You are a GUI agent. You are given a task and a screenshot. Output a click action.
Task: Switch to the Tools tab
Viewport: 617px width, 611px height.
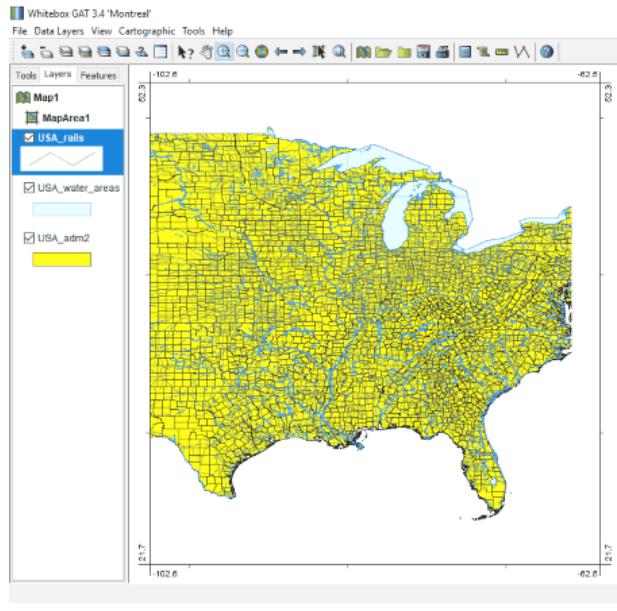pyautogui.click(x=25, y=75)
